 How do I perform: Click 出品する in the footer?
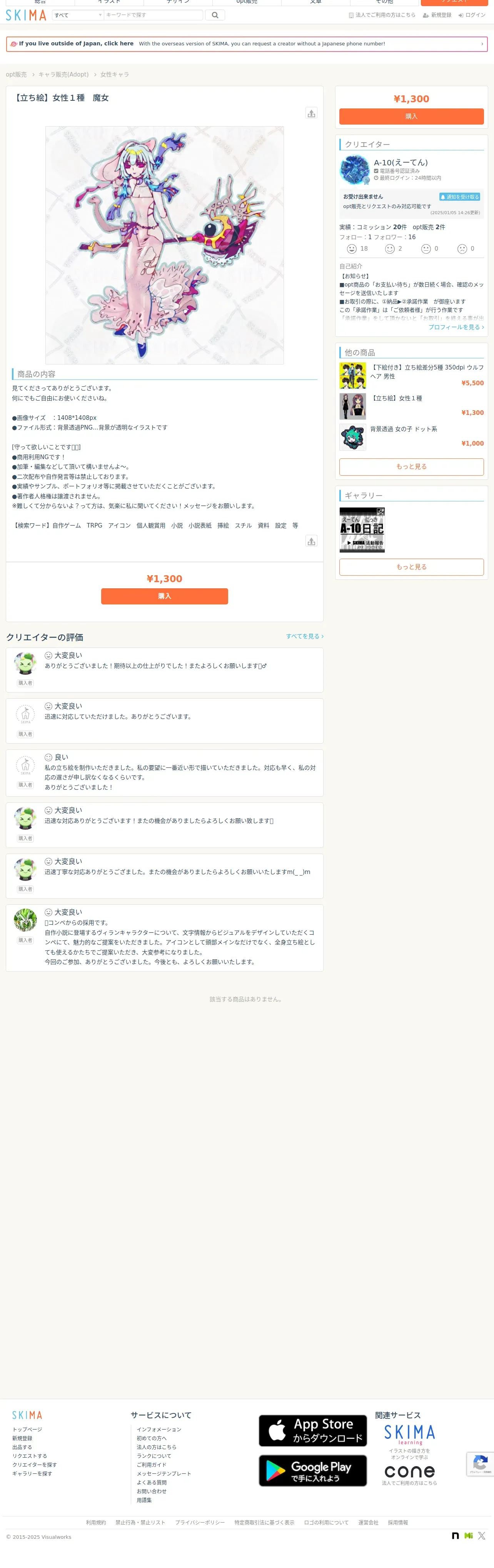(22, 1447)
